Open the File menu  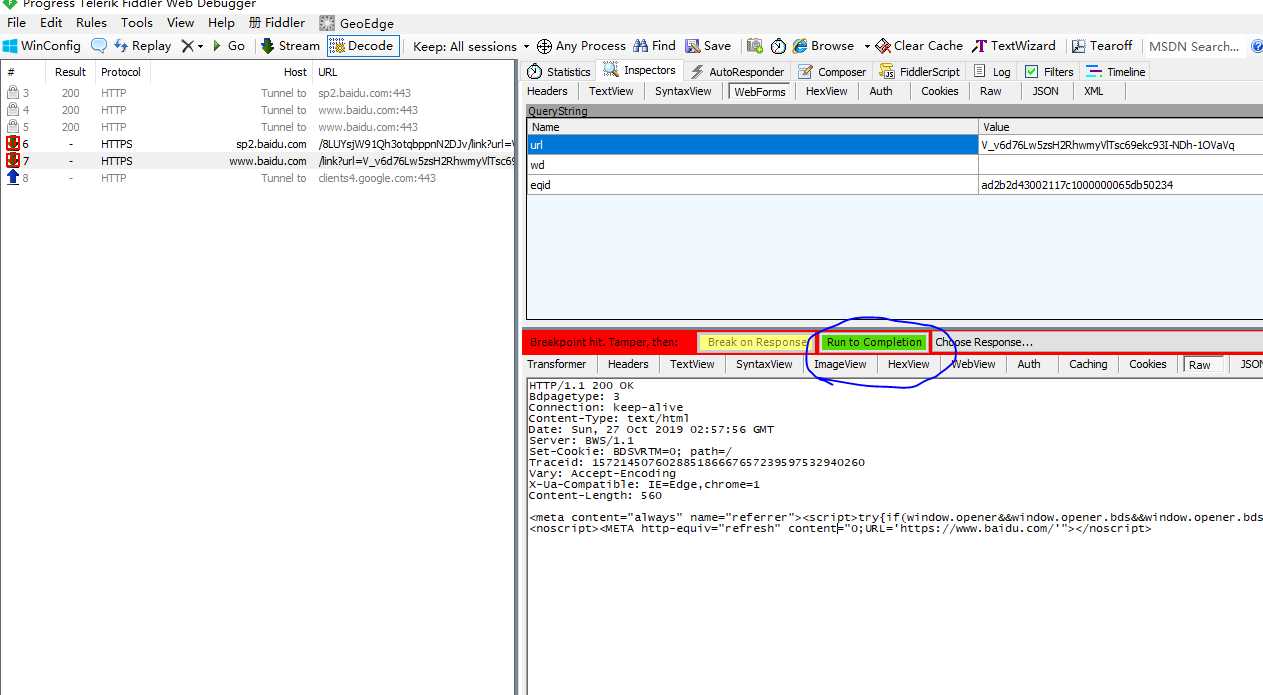[16, 22]
